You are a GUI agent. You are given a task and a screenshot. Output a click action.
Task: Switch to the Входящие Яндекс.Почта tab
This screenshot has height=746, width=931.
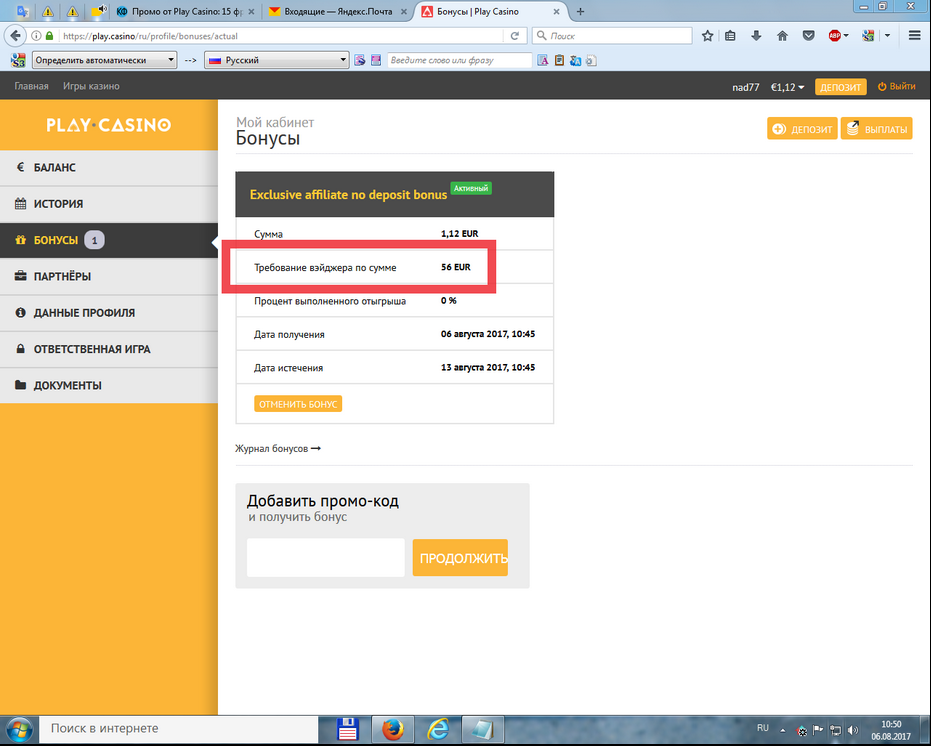point(338,11)
